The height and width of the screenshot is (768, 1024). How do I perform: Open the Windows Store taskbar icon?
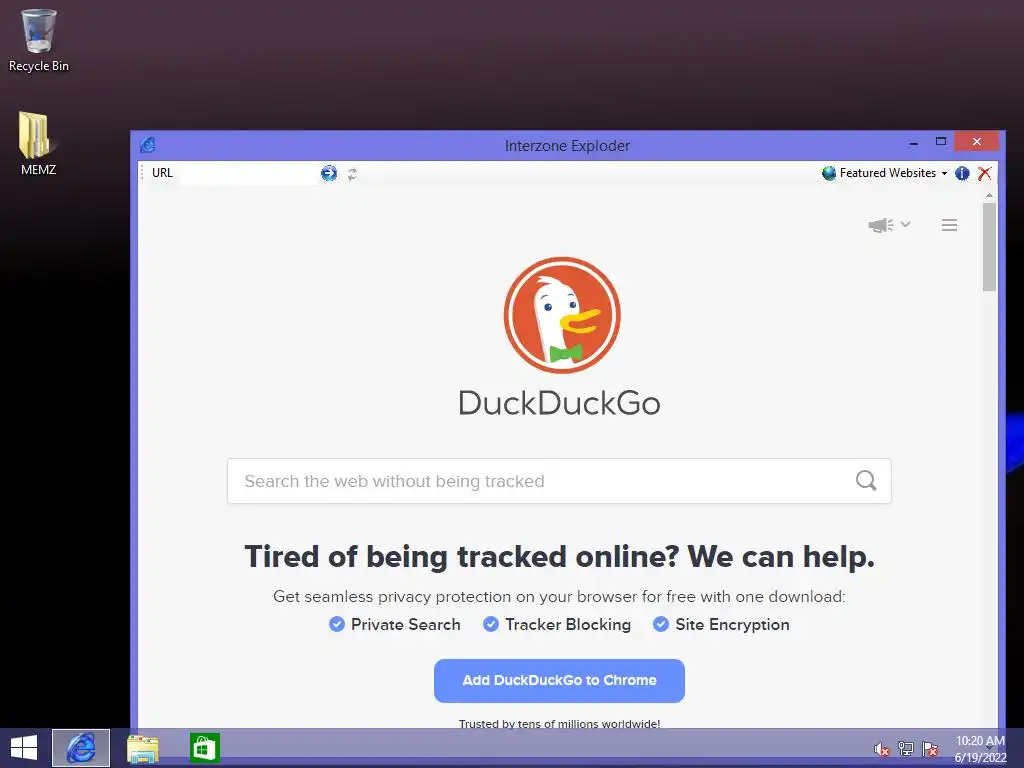[204, 748]
